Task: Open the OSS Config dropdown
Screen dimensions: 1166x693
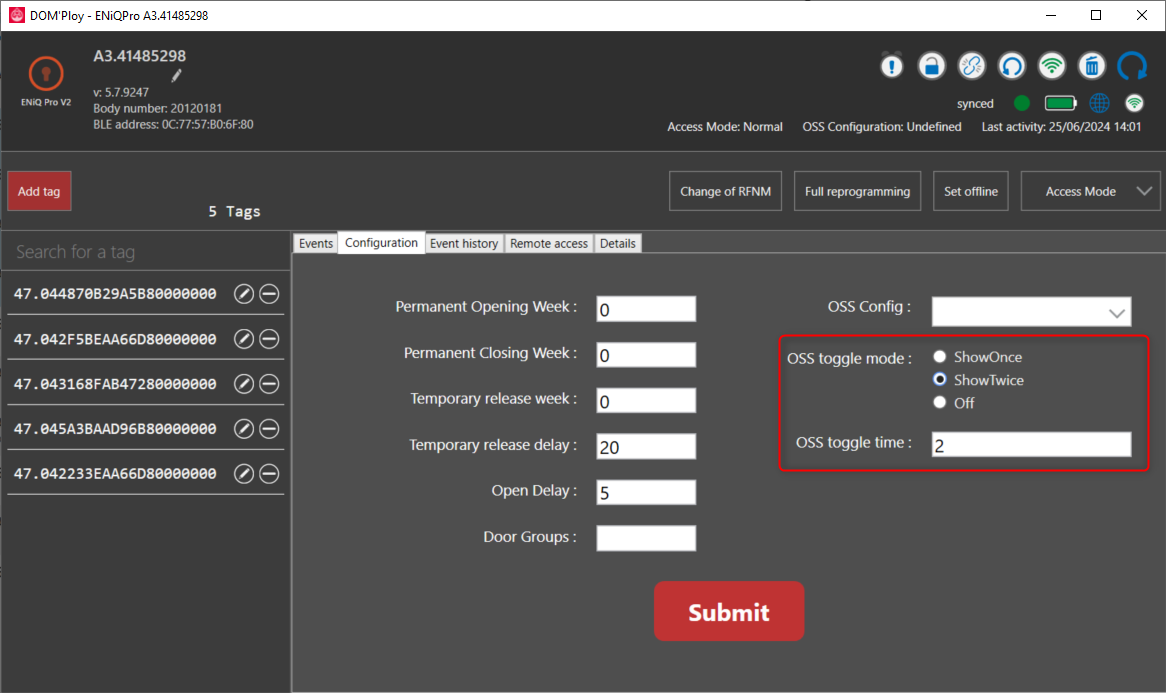Action: click(1031, 312)
